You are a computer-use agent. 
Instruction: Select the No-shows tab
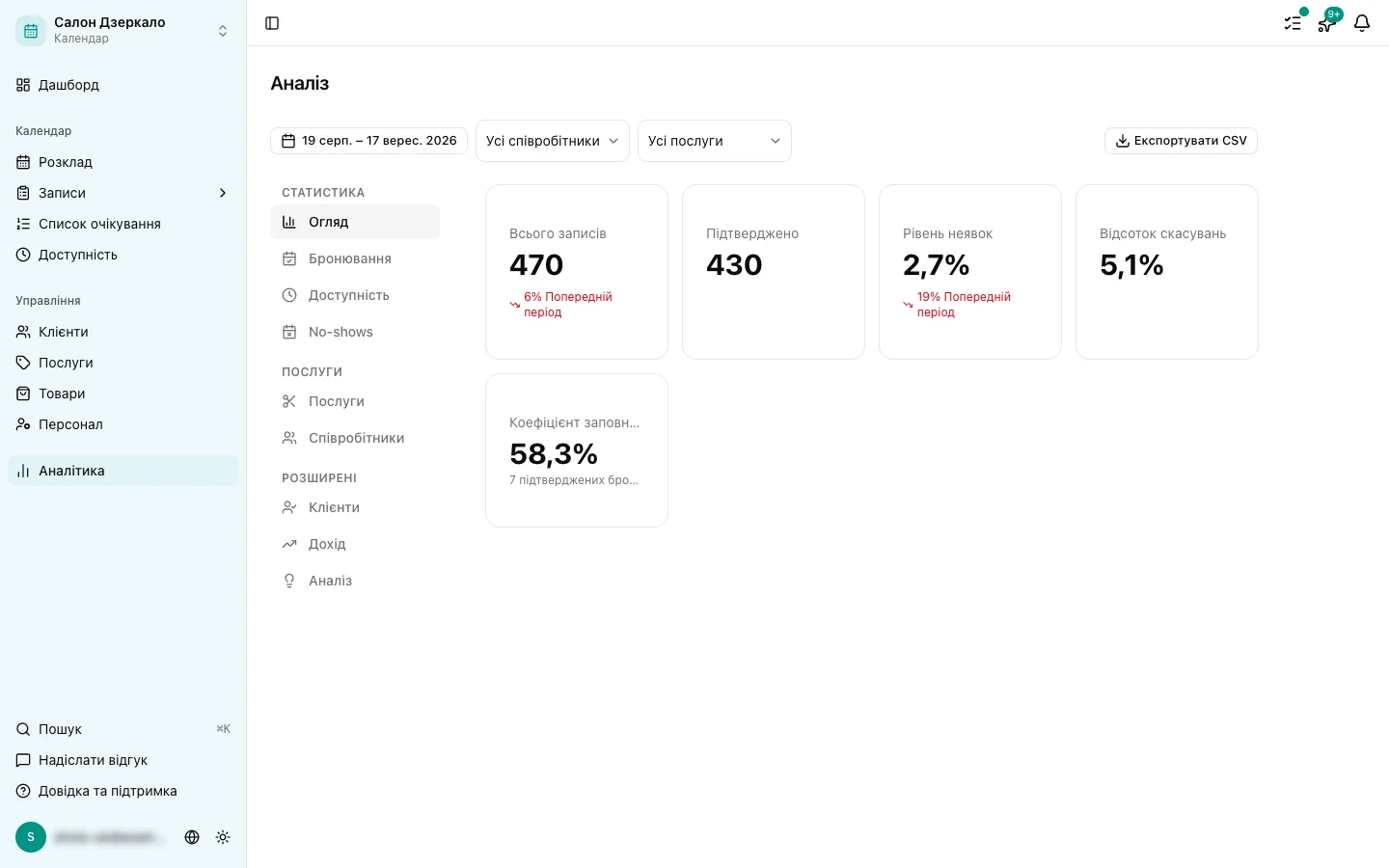[355, 332]
